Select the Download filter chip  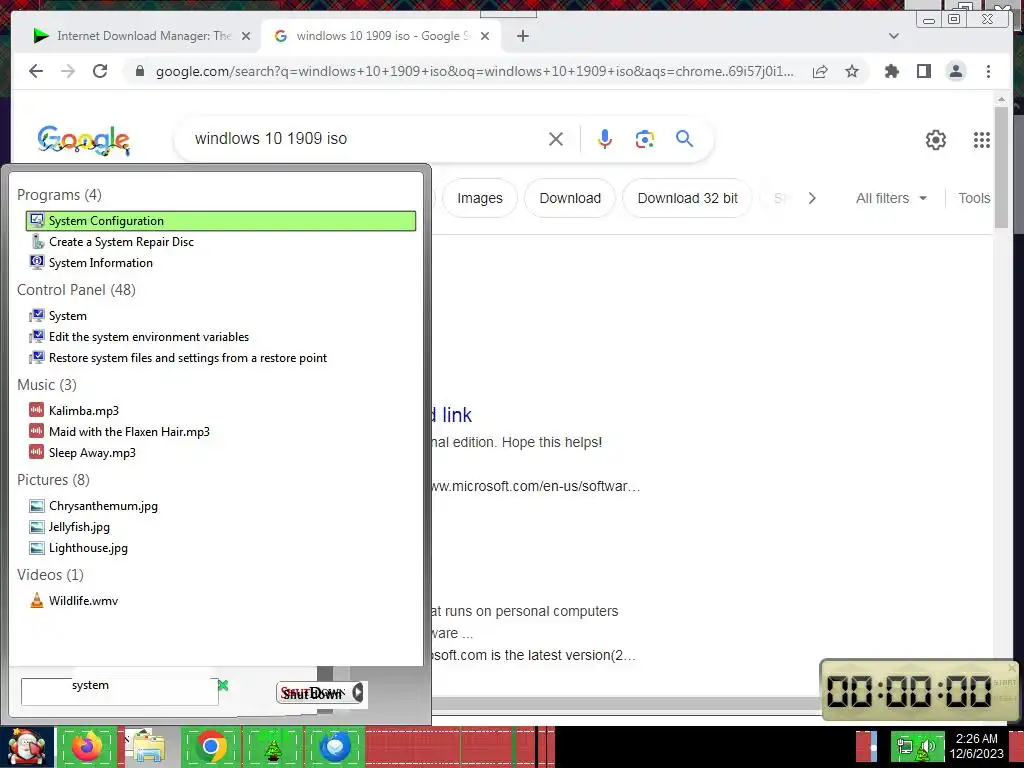tap(570, 198)
